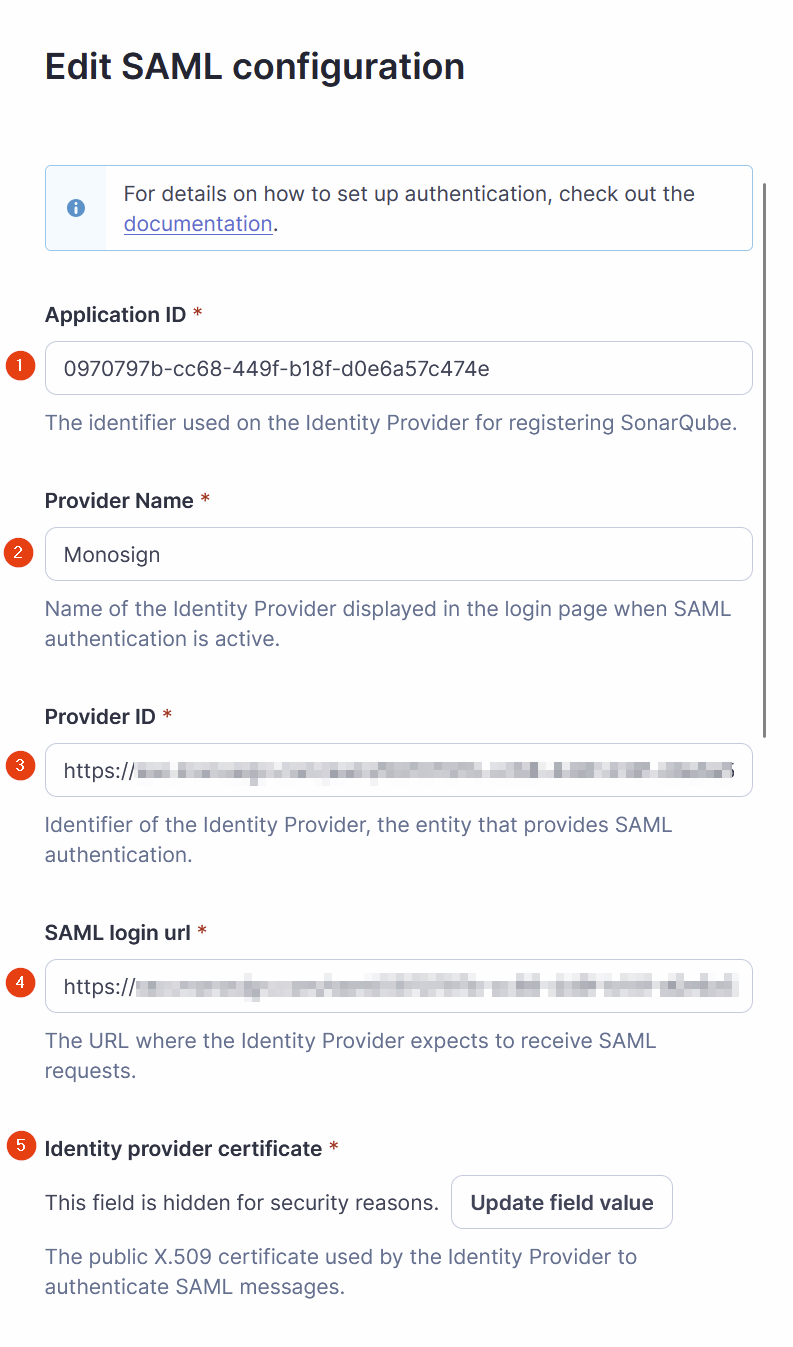The height and width of the screenshot is (1347, 793).
Task: Click the red number 1 badge
Action: [x=20, y=366]
